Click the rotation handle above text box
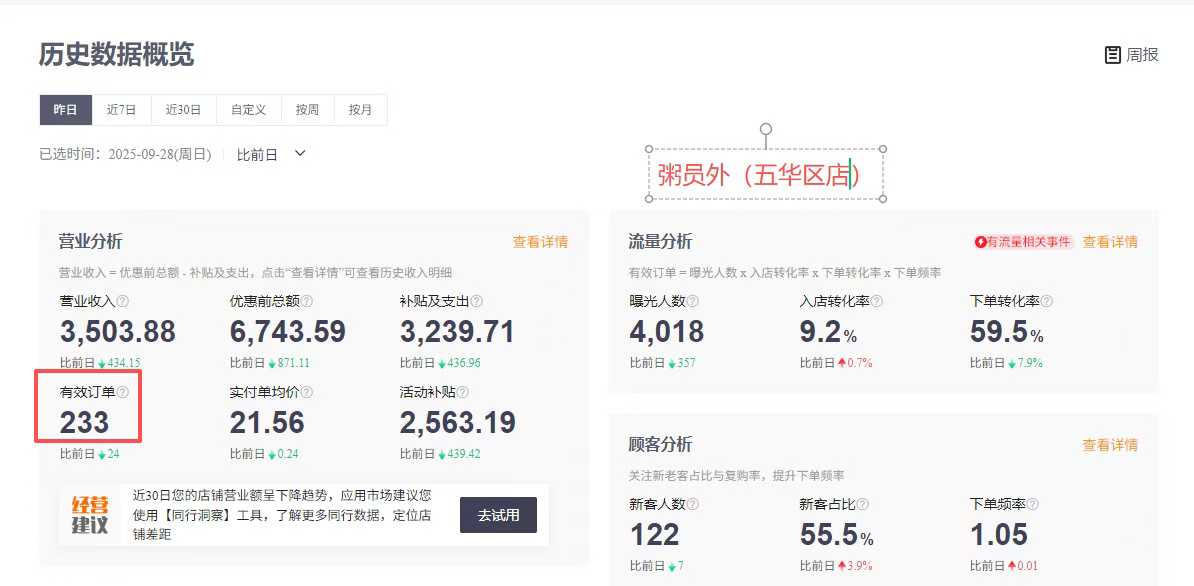Image resolution: width=1194 pixels, height=586 pixels. 766,129
